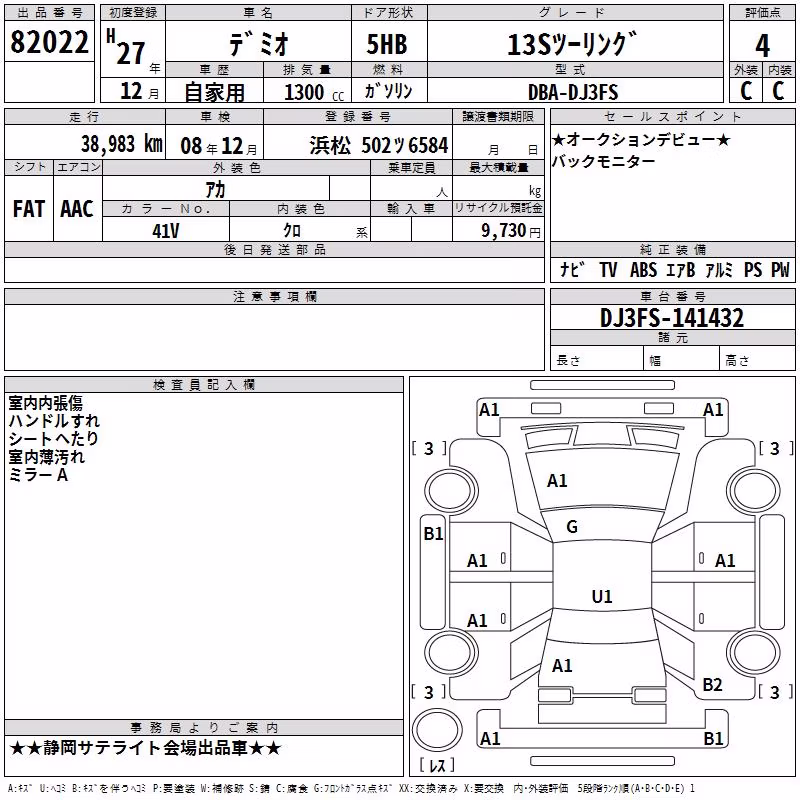Select displacement value 1300 cc
The width and height of the screenshot is (800, 800).
point(314,92)
